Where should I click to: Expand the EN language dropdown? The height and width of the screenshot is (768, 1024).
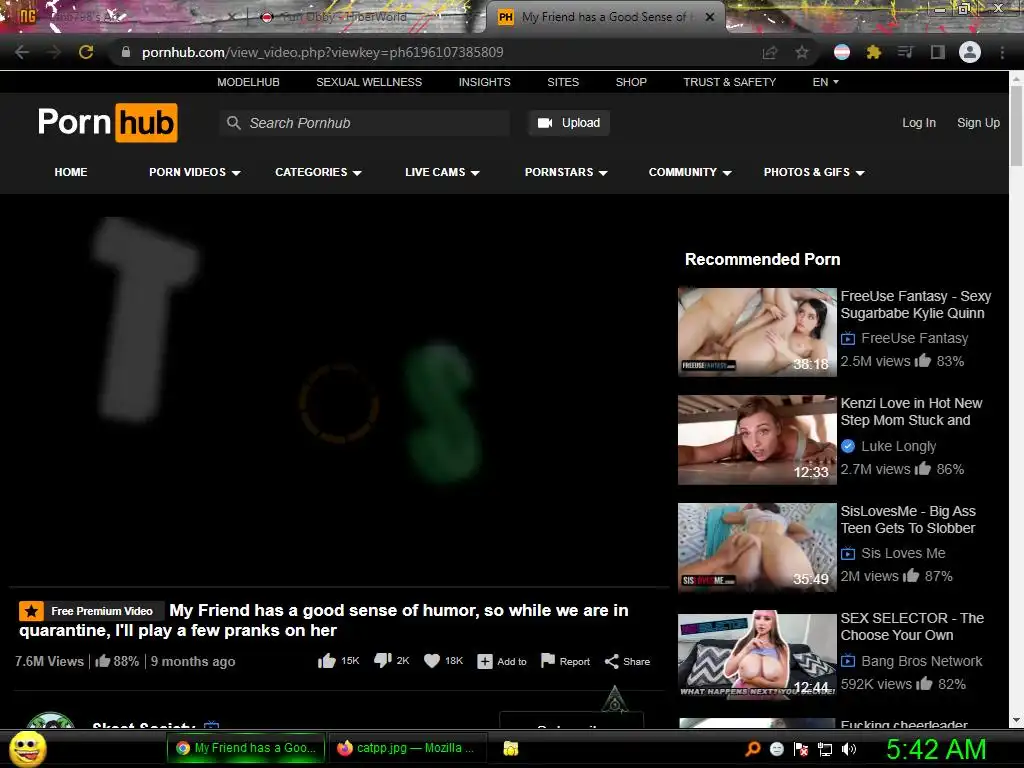click(825, 82)
